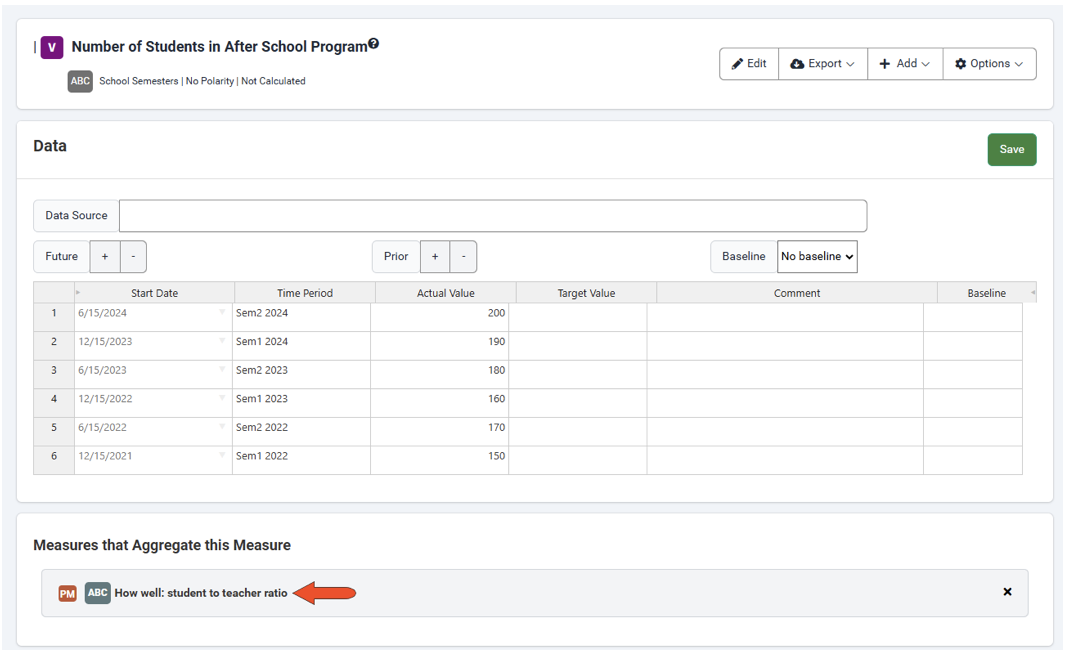The width and height of the screenshot is (1070, 650).
Task: Open How well: student to teacher ratio link
Action: (201, 593)
